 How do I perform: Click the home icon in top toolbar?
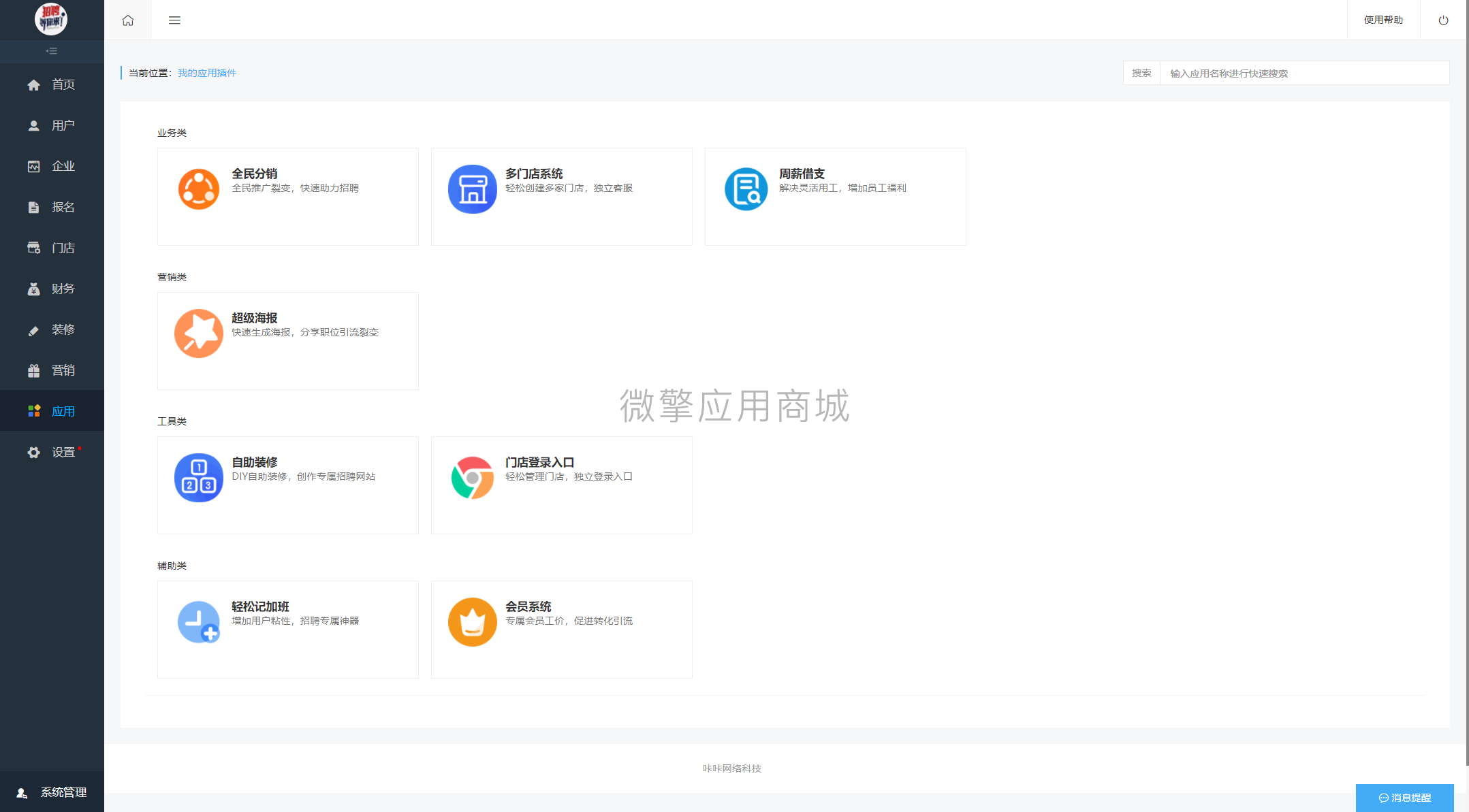click(127, 20)
